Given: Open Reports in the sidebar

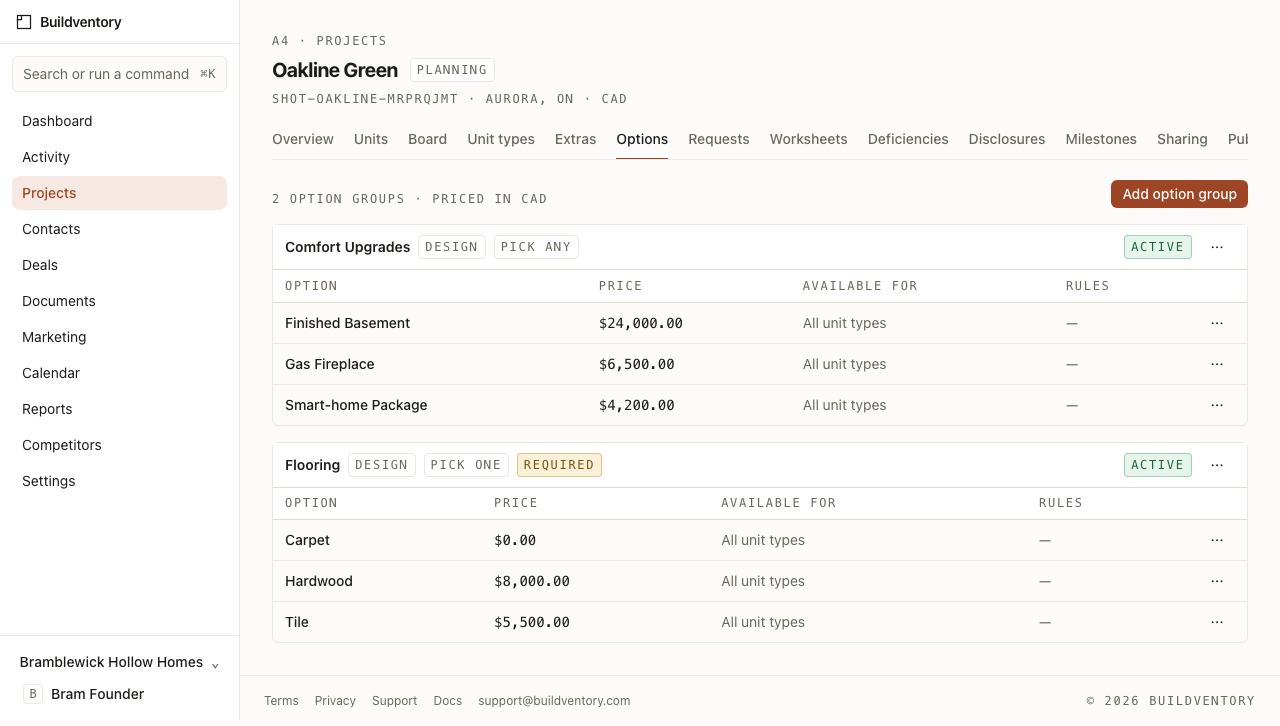Looking at the screenshot, I should [119, 409].
